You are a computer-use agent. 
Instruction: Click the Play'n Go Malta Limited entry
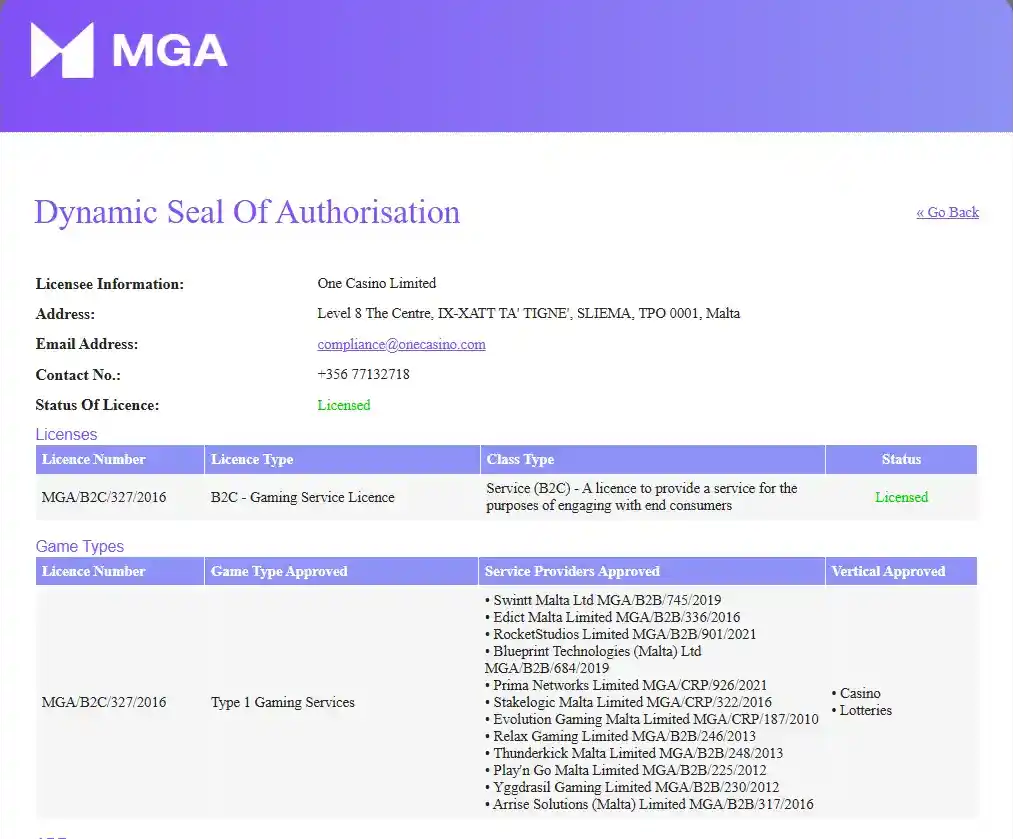click(625, 770)
